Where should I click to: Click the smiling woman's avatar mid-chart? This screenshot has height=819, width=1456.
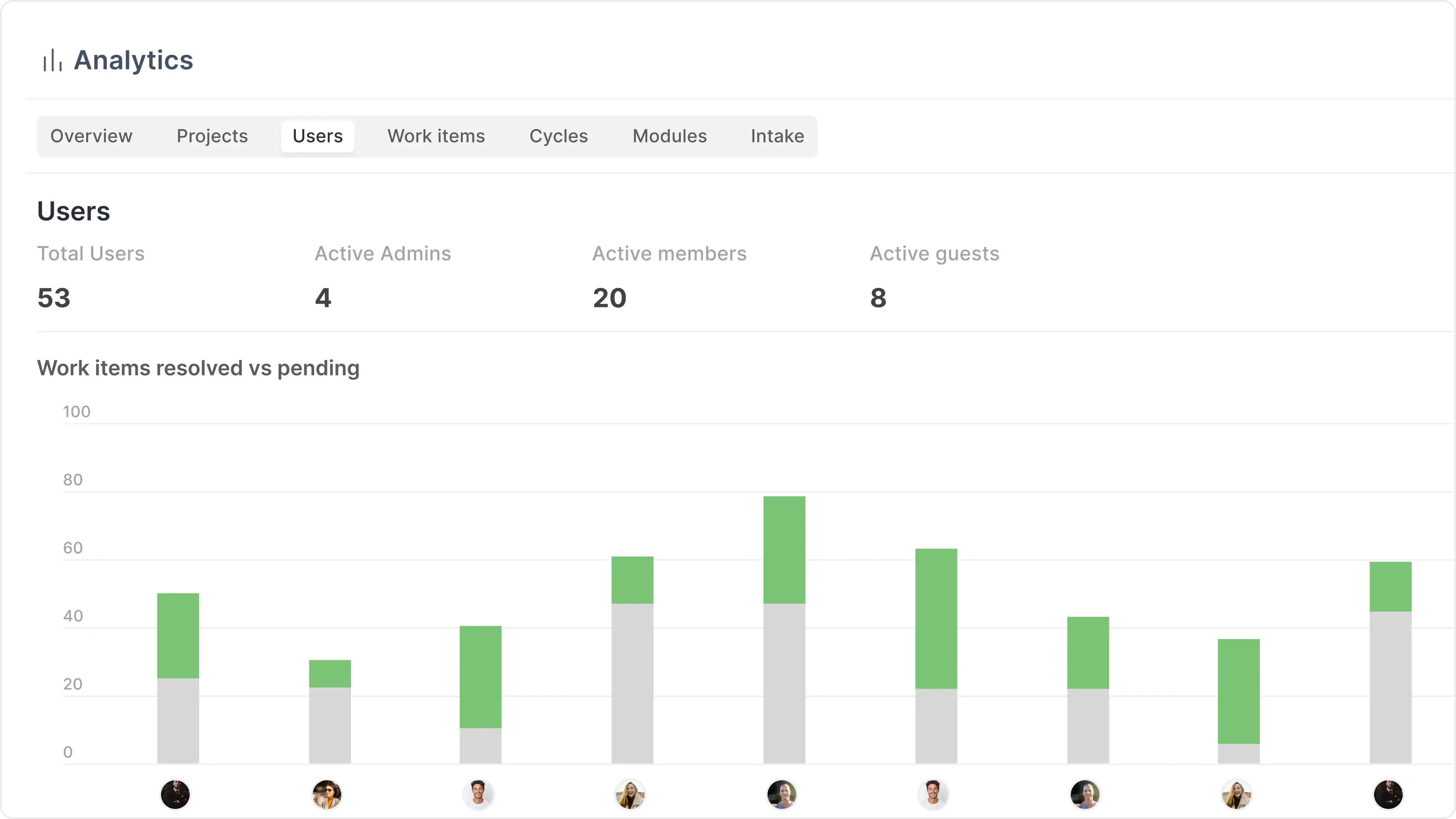[630, 794]
